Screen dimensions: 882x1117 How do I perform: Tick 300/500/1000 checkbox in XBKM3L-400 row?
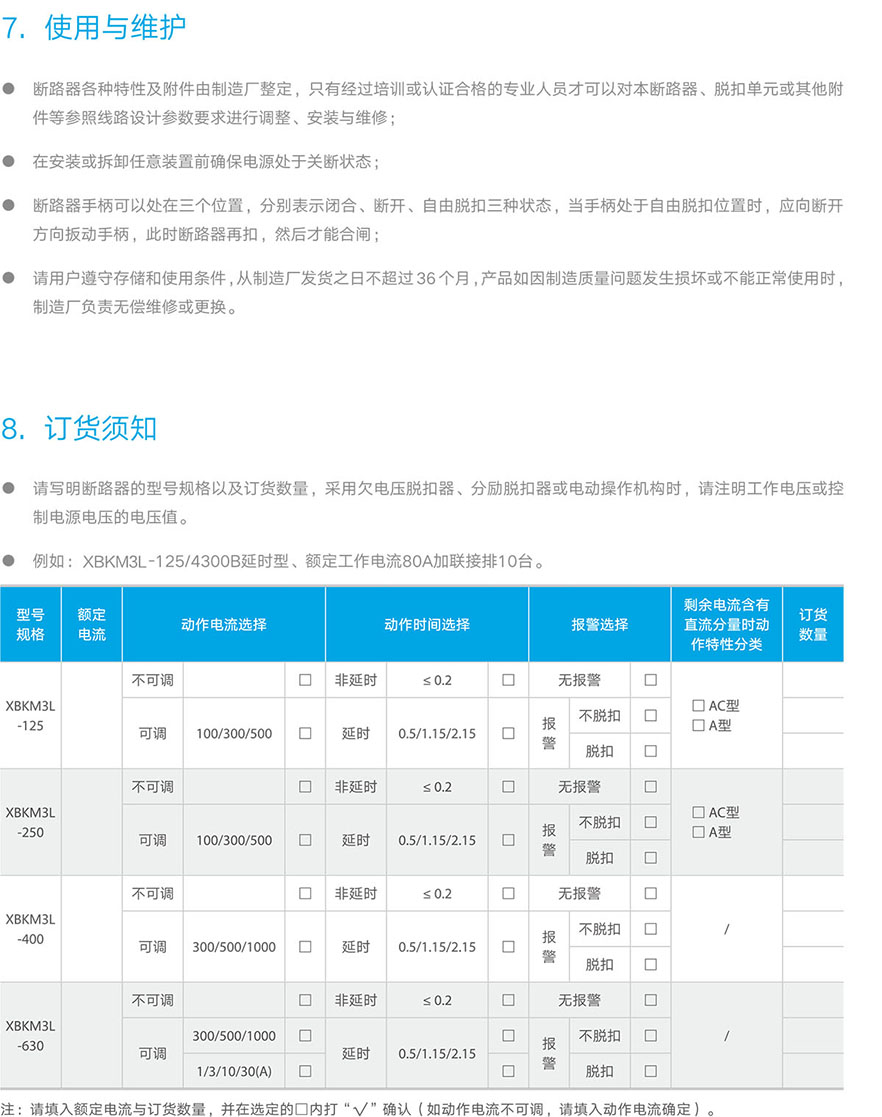[x=305, y=946]
